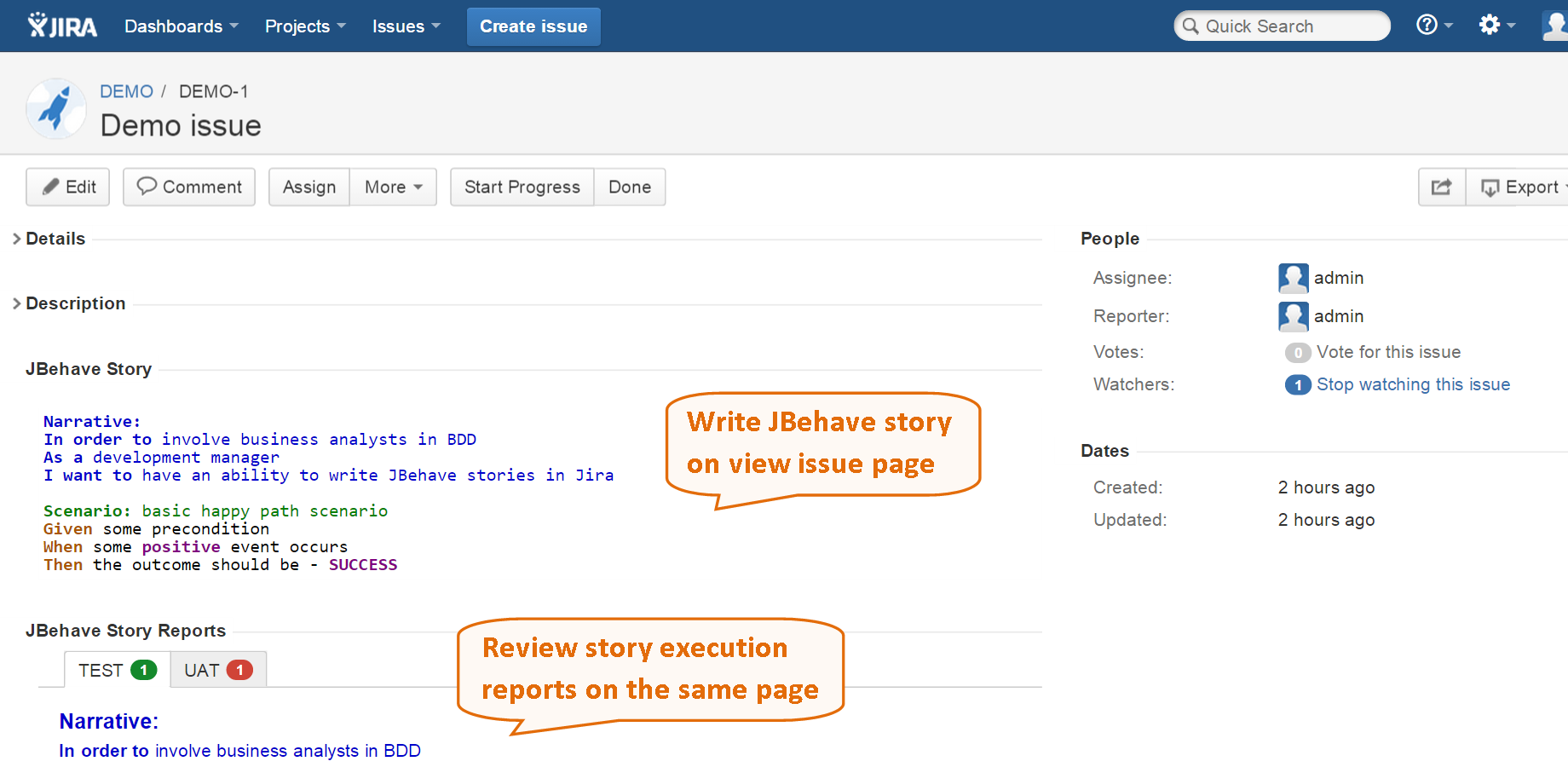Viewport: 1568px width, 767px height.
Task: Open the user profile avatar menu
Action: [1555, 25]
